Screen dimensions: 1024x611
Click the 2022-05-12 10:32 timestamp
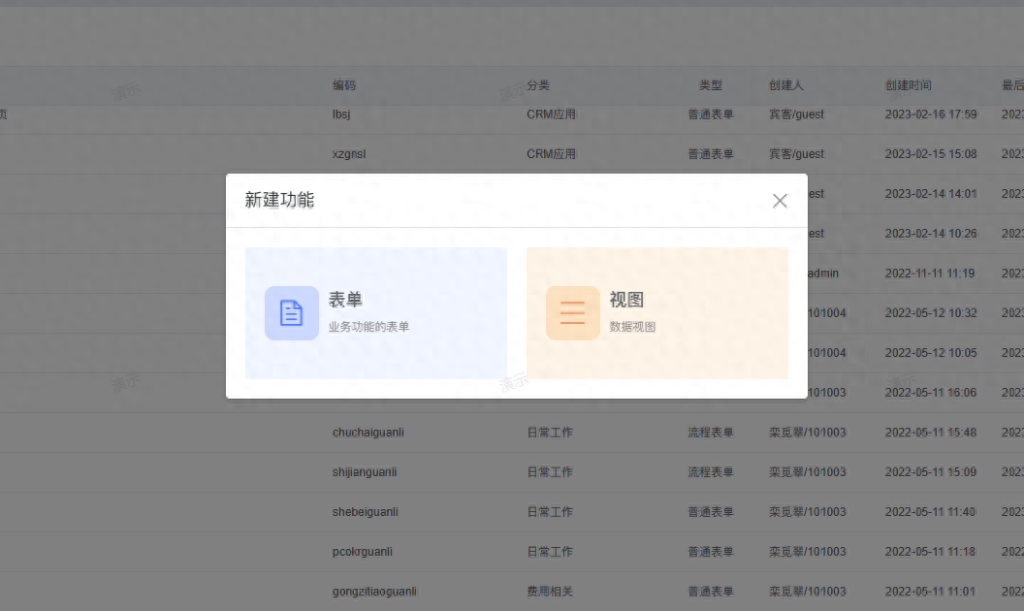931,313
